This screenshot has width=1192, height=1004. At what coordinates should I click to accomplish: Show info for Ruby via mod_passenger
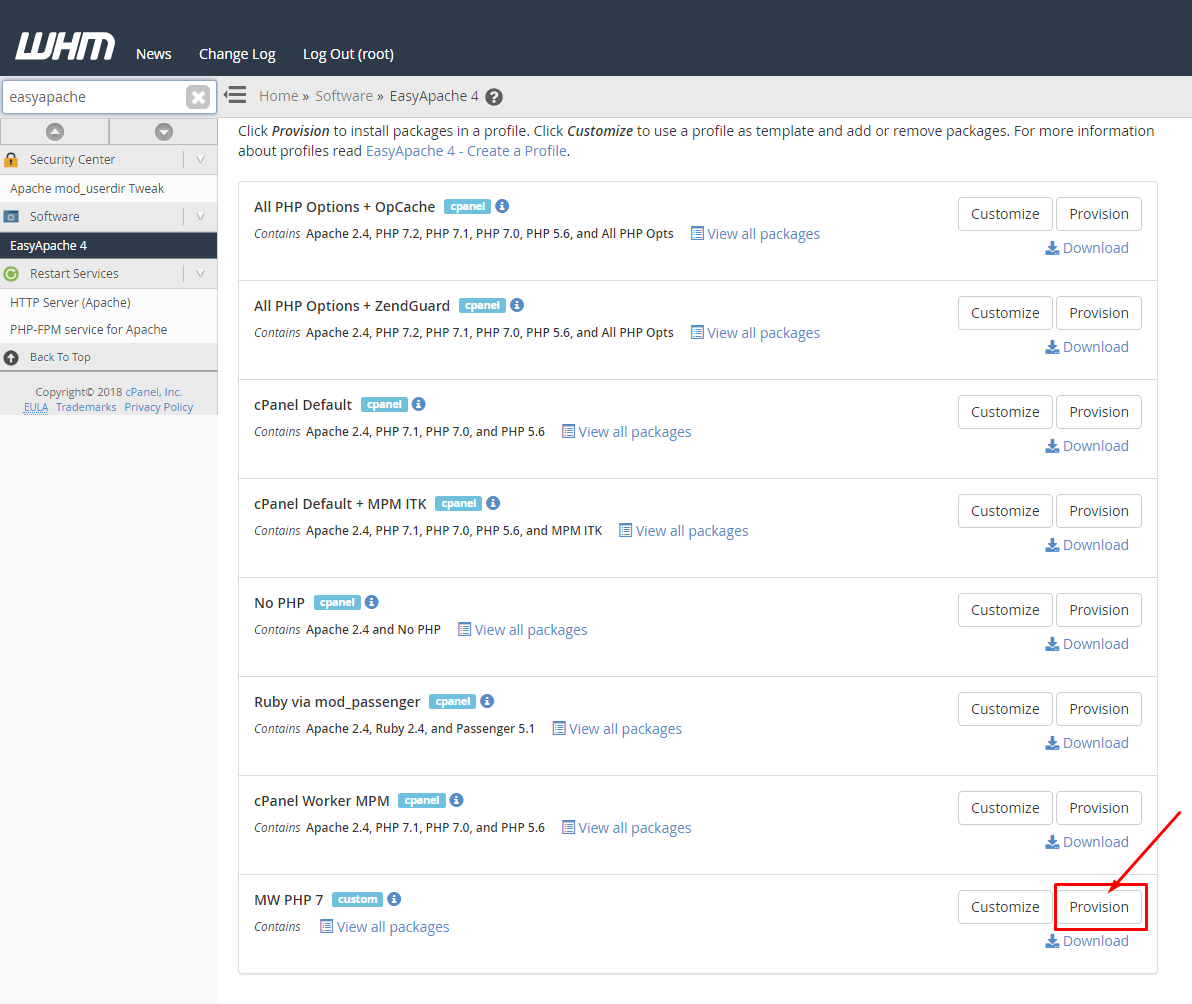487,701
